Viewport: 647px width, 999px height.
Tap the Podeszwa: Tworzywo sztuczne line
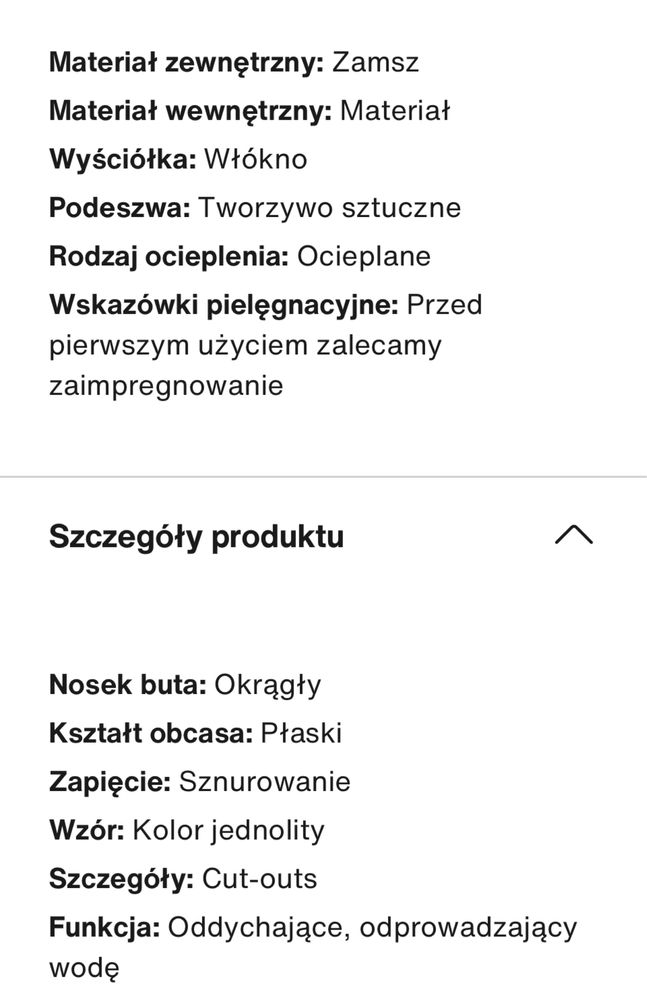(x=255, y=208)
